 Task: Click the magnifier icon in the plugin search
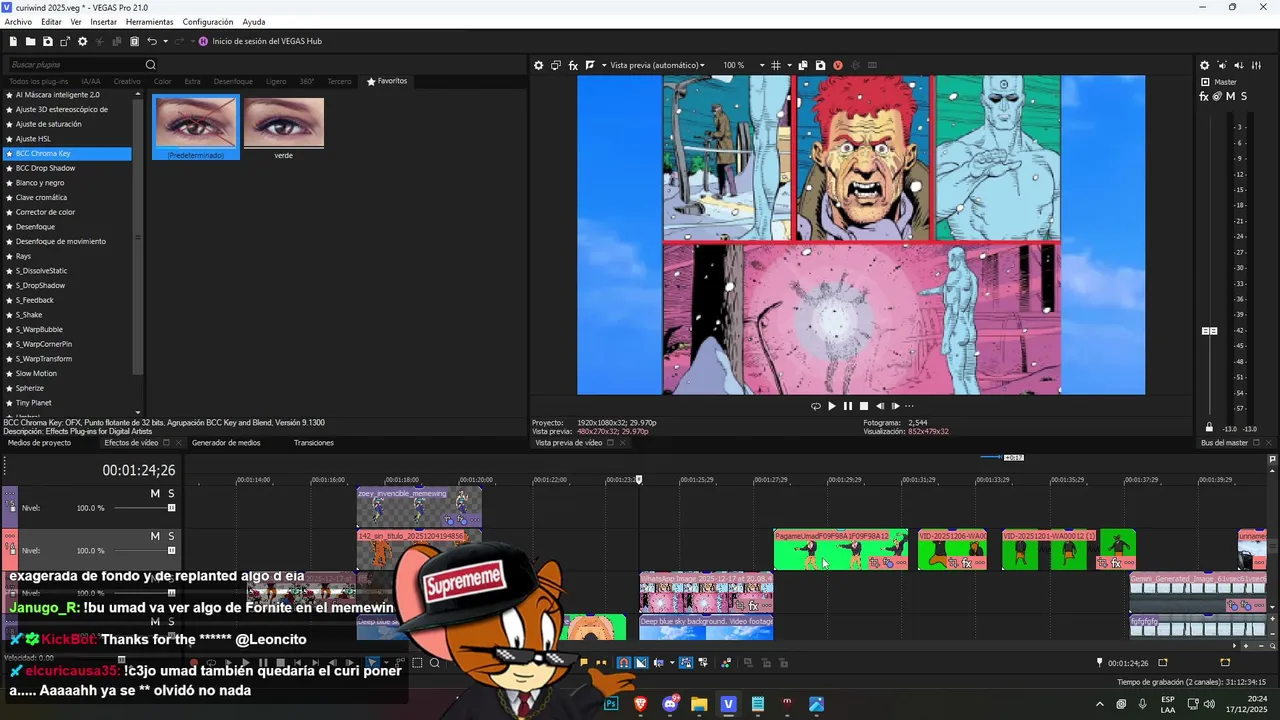tap(151, 65)
